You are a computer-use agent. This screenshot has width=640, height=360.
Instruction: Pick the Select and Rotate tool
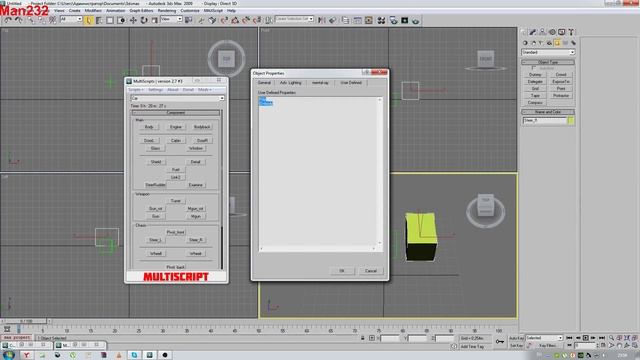click(144, 20)
